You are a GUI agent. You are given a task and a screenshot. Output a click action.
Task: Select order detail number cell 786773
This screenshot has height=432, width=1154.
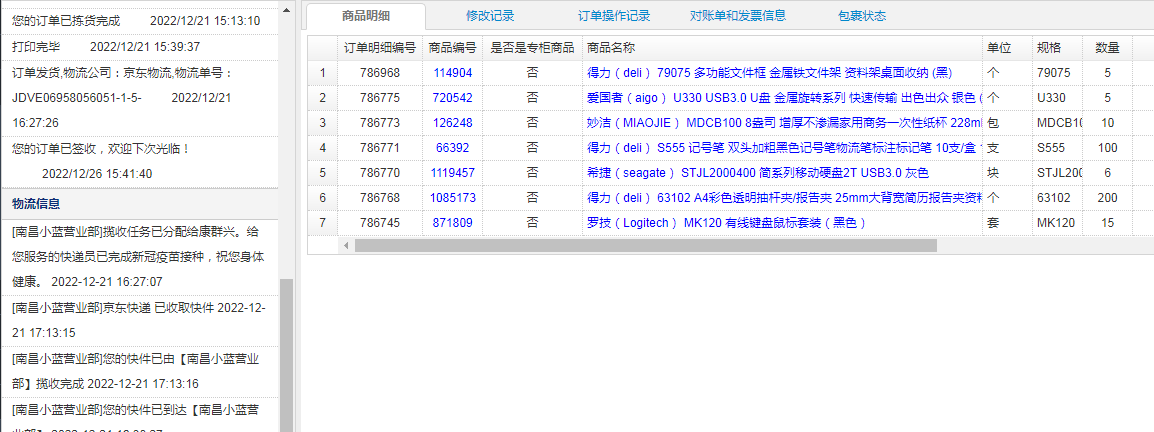tap(380, 123)
